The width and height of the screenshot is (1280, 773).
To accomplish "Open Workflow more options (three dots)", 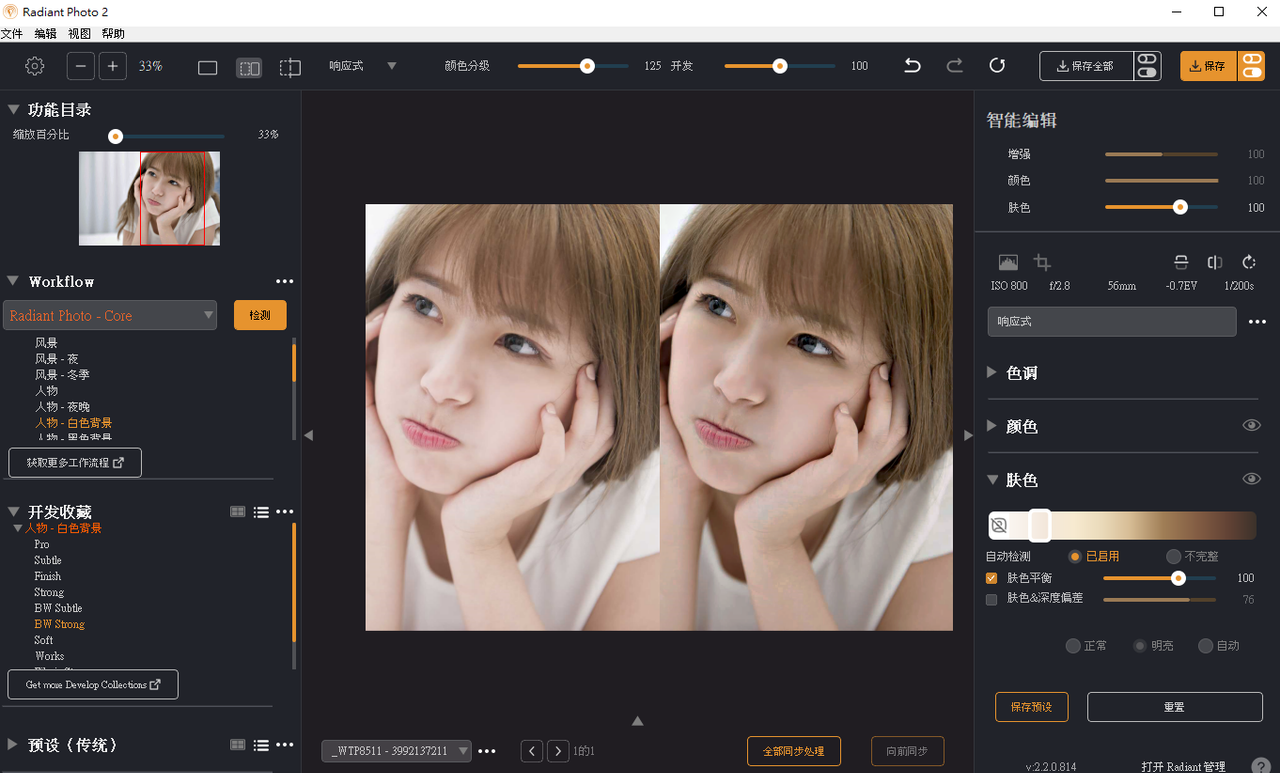I will point(285,282).
